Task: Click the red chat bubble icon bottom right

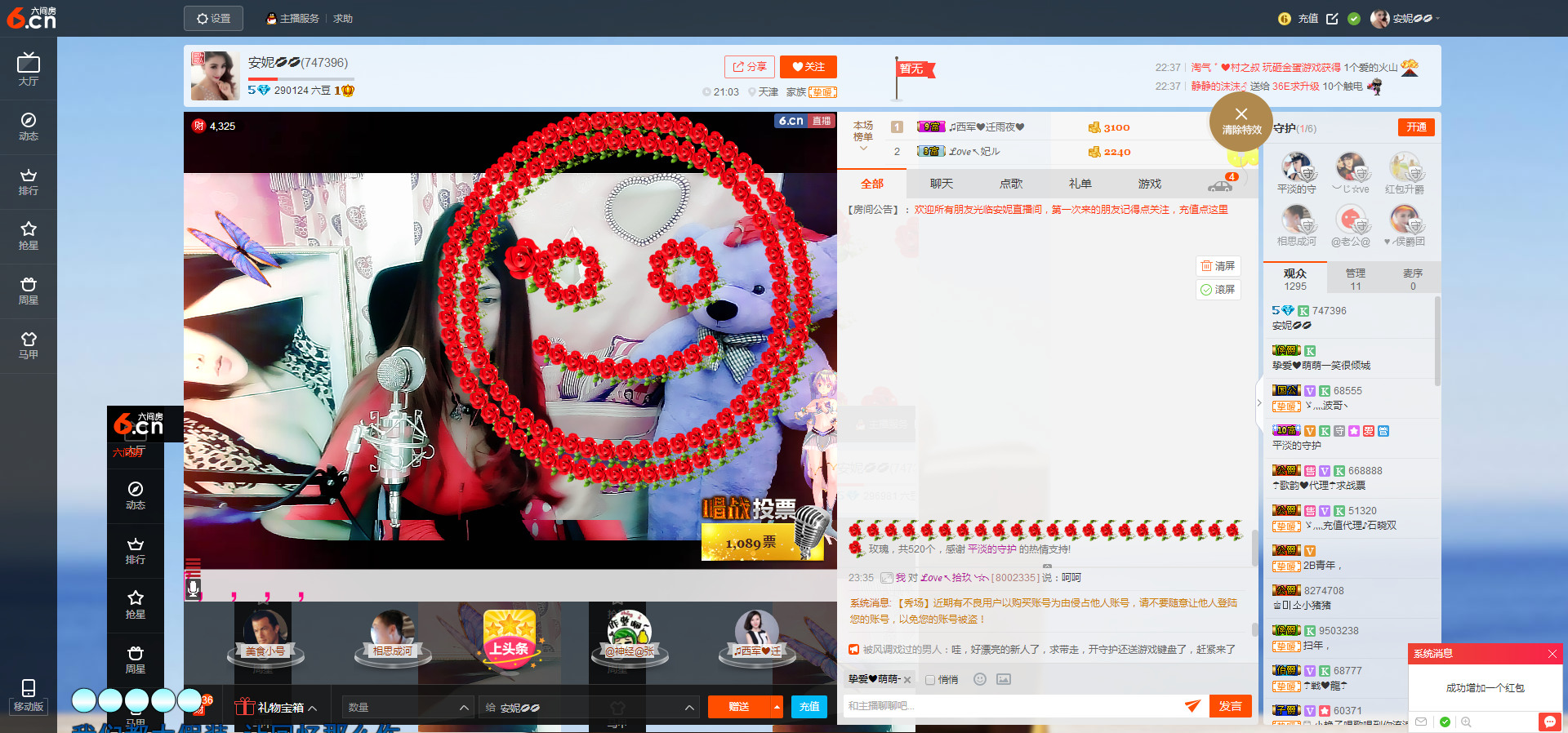Action: pyautogui.click(x=1549, y=722)
